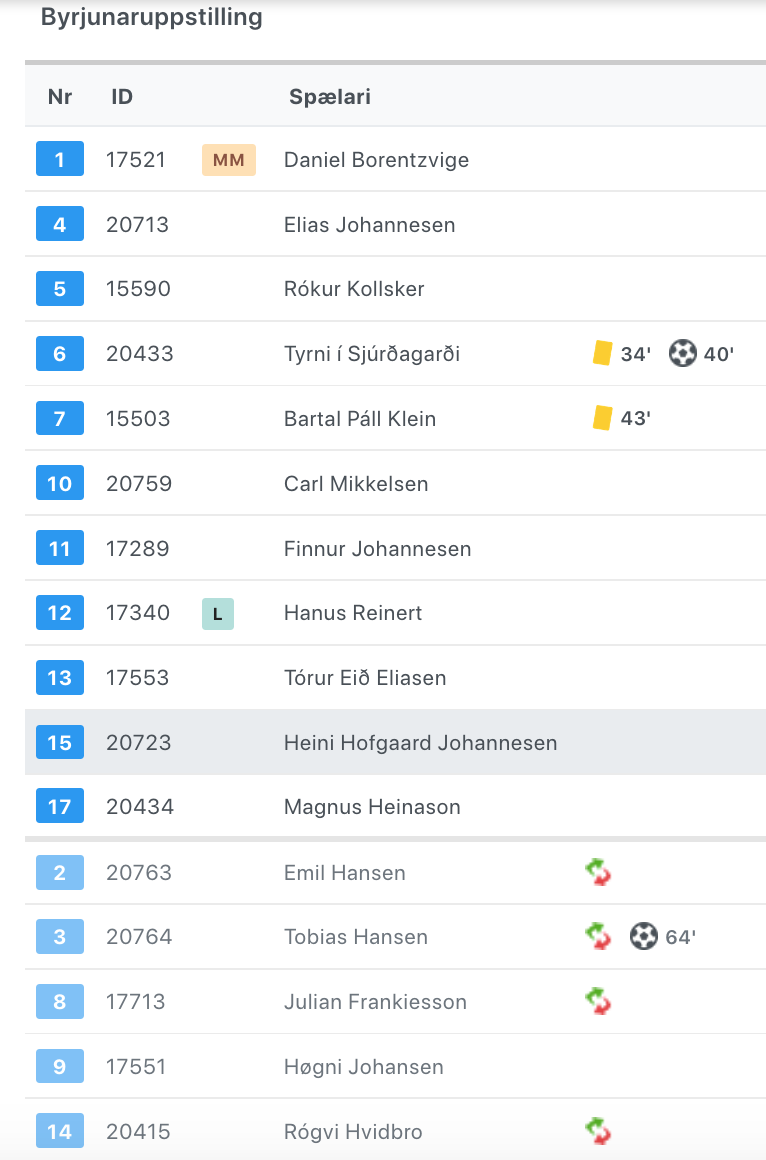Open player Magnus Heinason
This screenshot has height=1160, width=766.
(x=372, y=807)
